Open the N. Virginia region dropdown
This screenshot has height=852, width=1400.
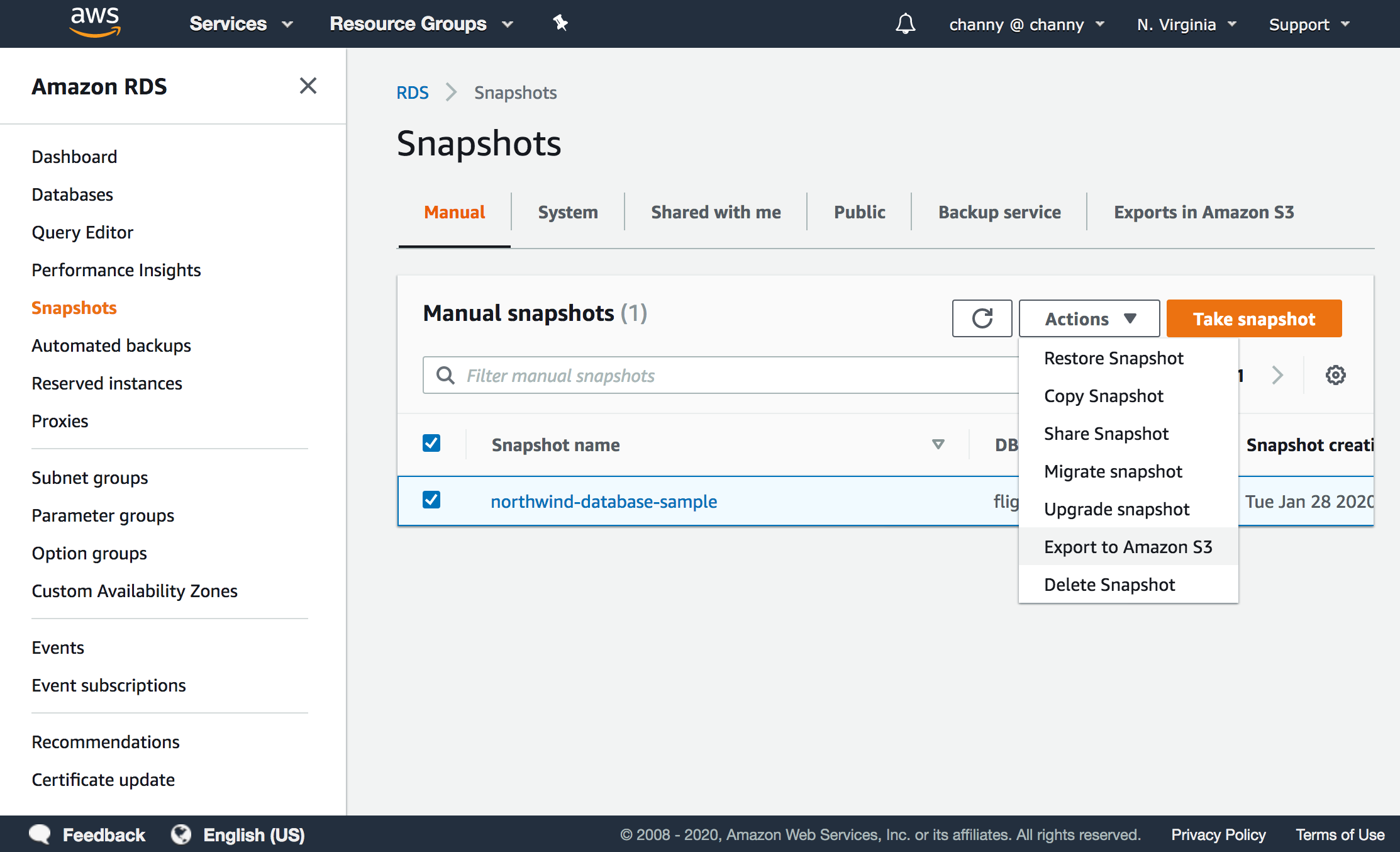click(x=1186, y=25)
